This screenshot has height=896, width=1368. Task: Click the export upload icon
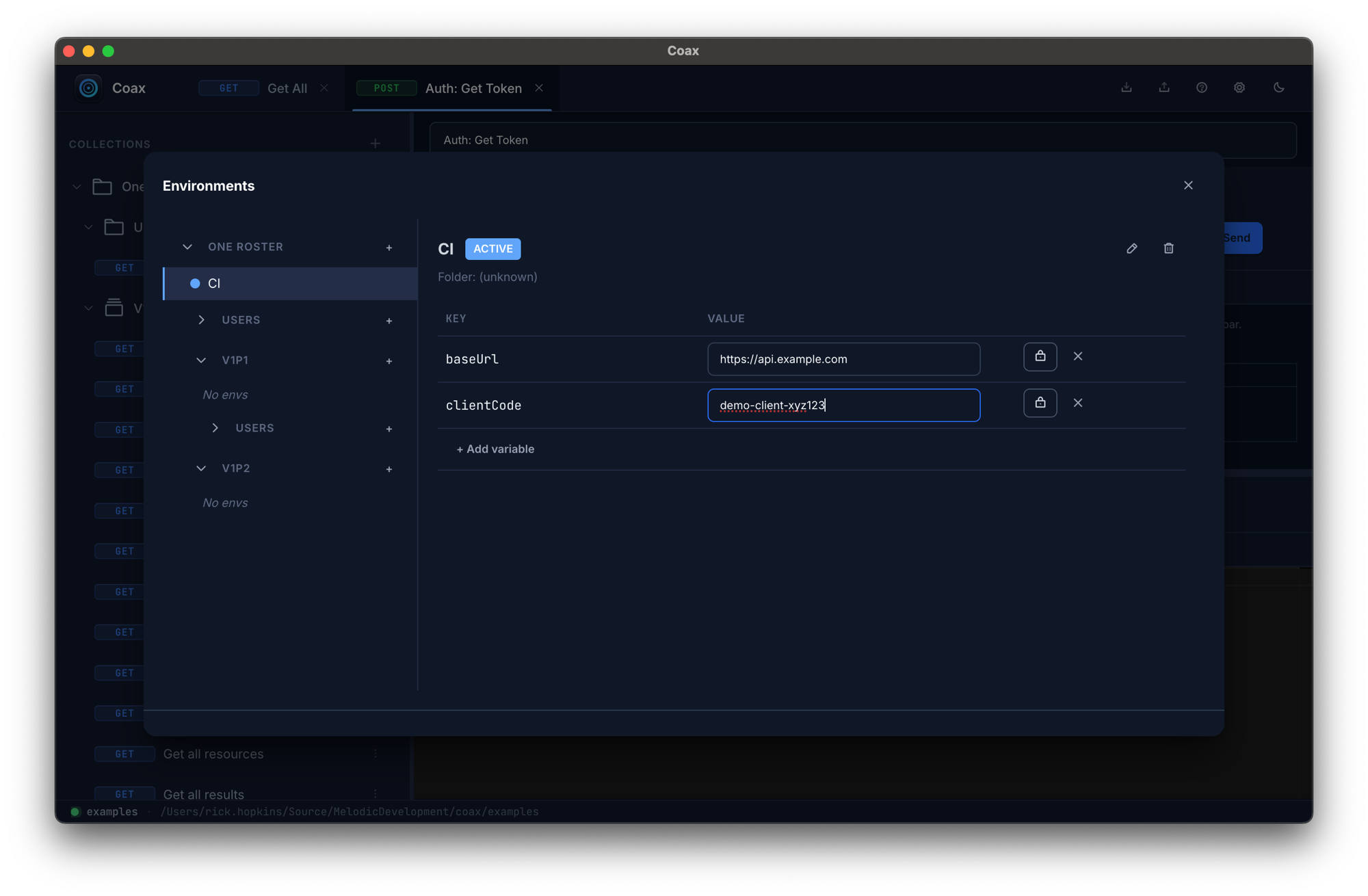click(1164, 88)
